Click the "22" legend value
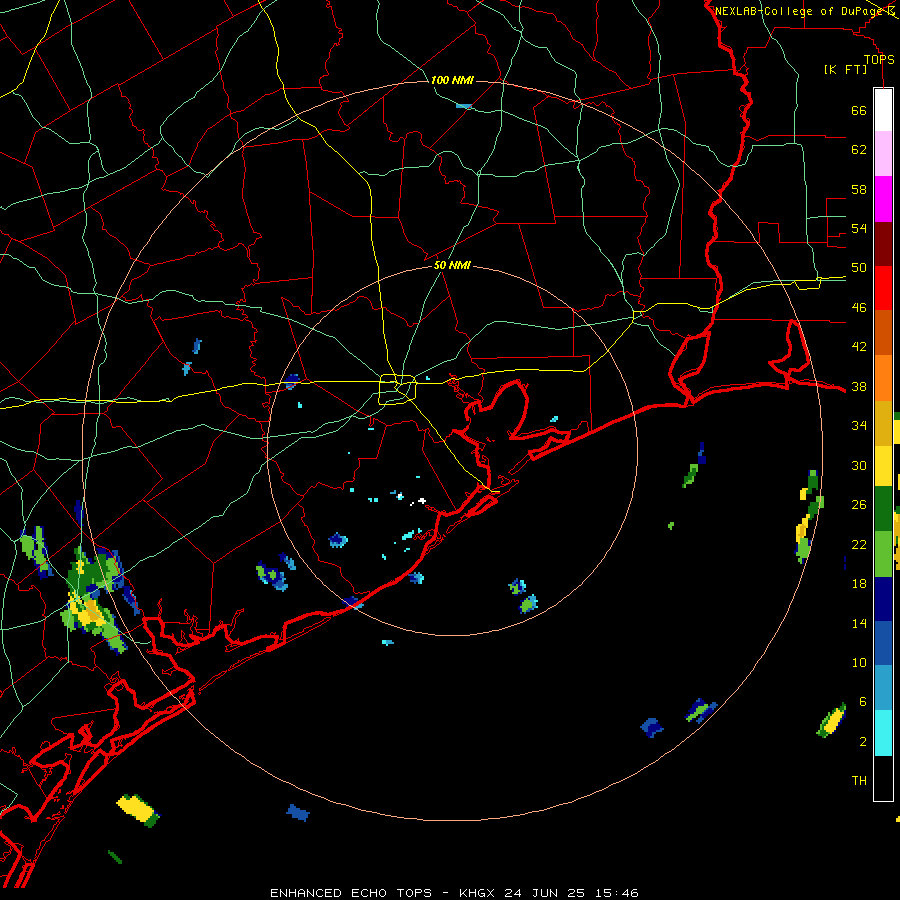 click(859, 544)
